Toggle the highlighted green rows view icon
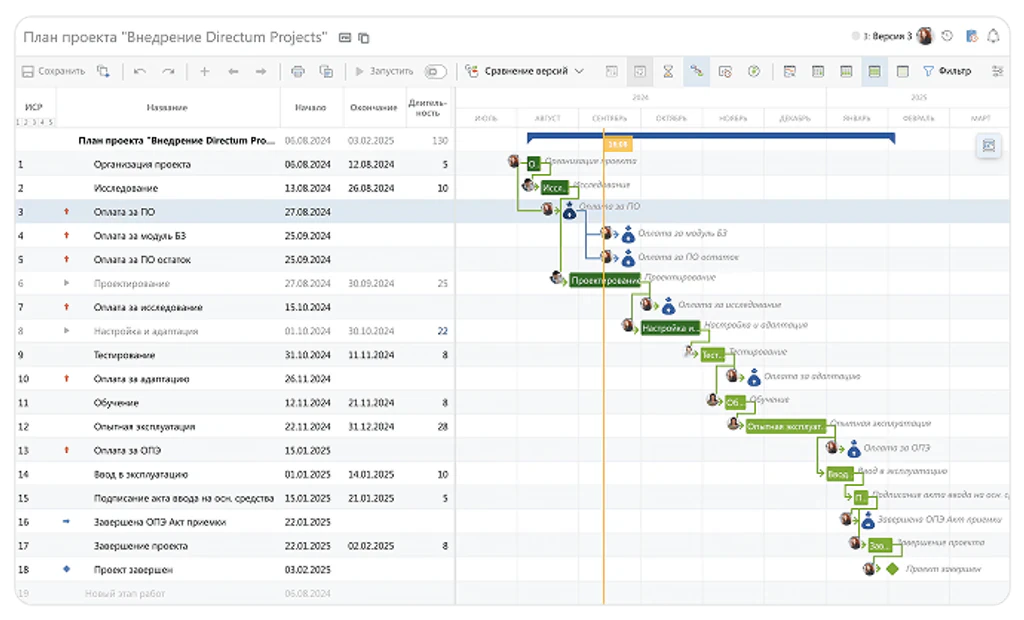The height and width of the screenshot is (620, 1024). [874, 71]
